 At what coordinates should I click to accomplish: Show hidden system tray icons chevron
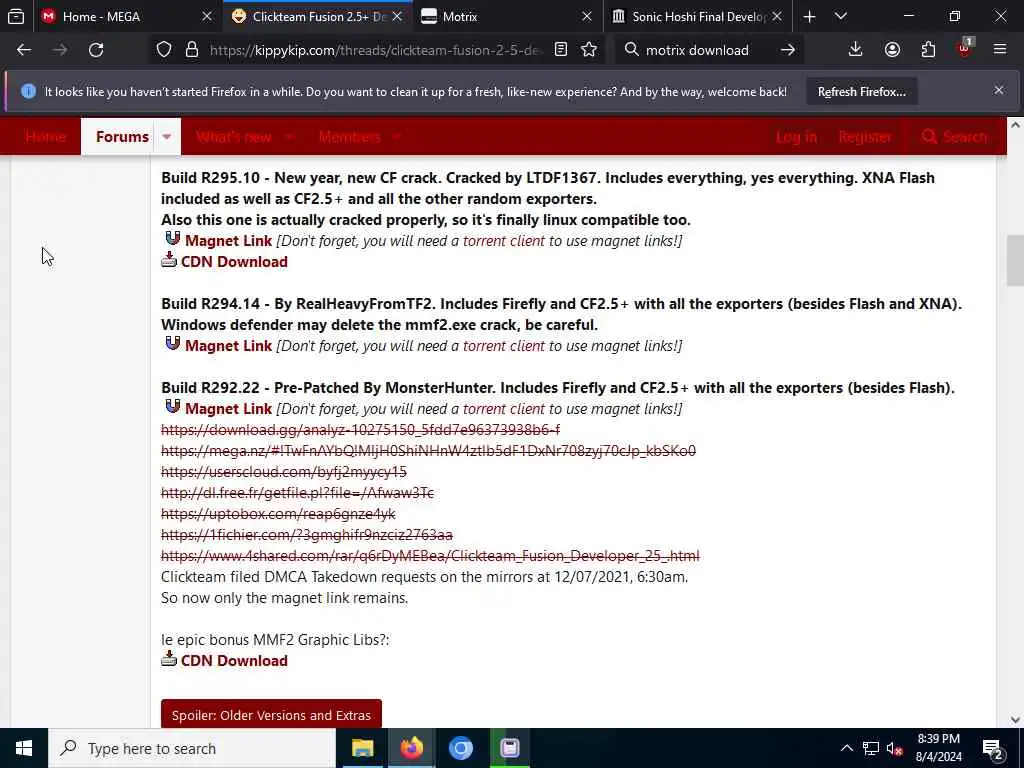[x=846, y=748]
